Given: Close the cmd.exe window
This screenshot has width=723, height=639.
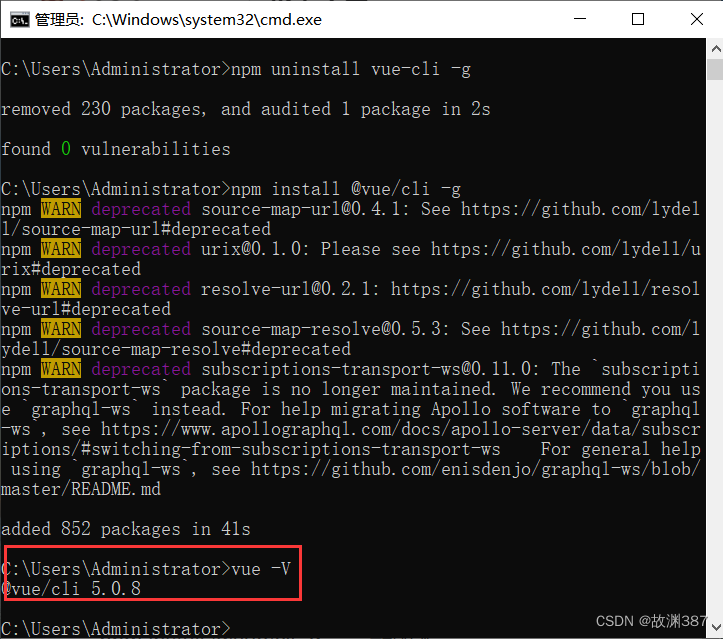Looking at the screenshot, I should coord(697,19).
